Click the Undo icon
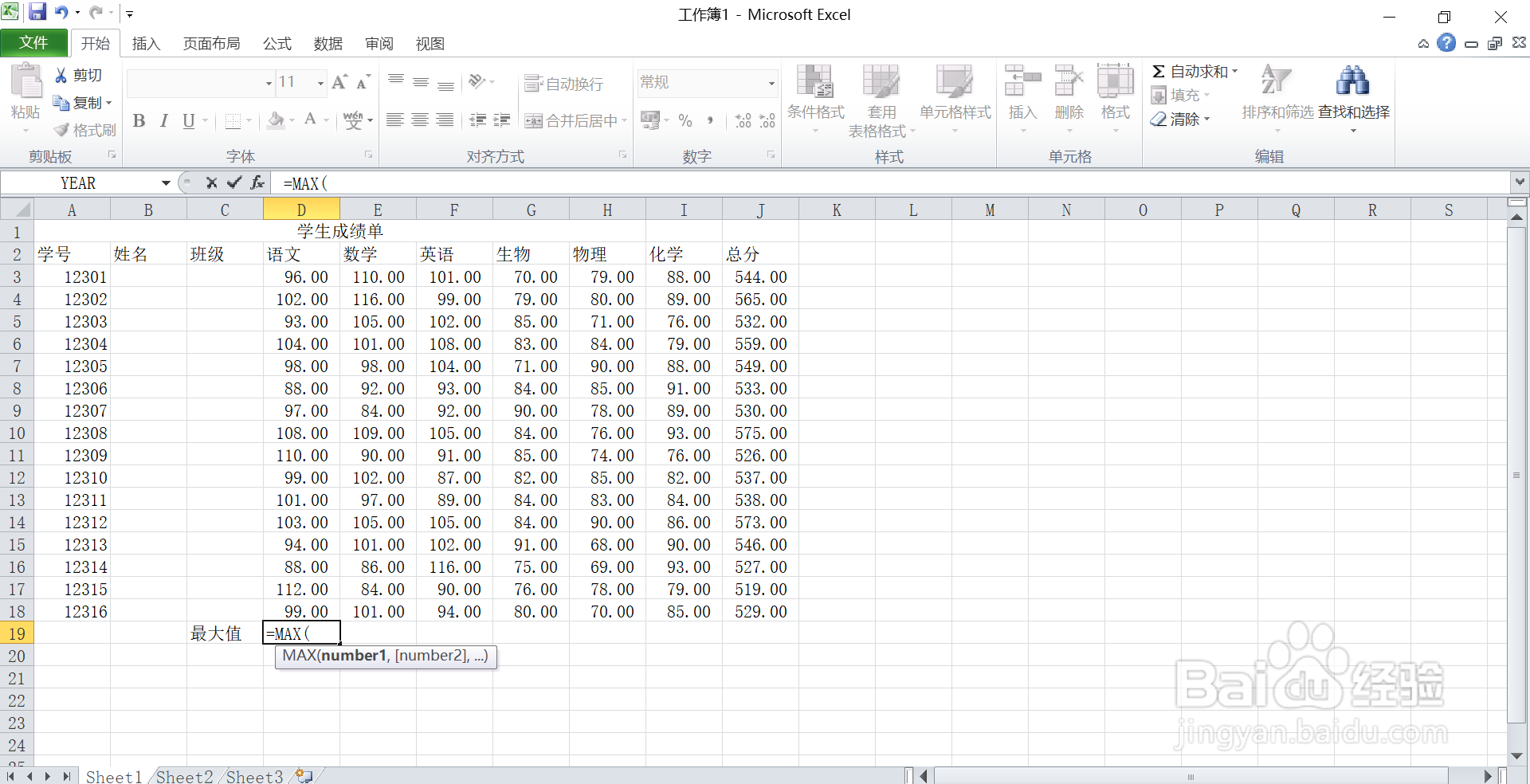 pos(61,13)
